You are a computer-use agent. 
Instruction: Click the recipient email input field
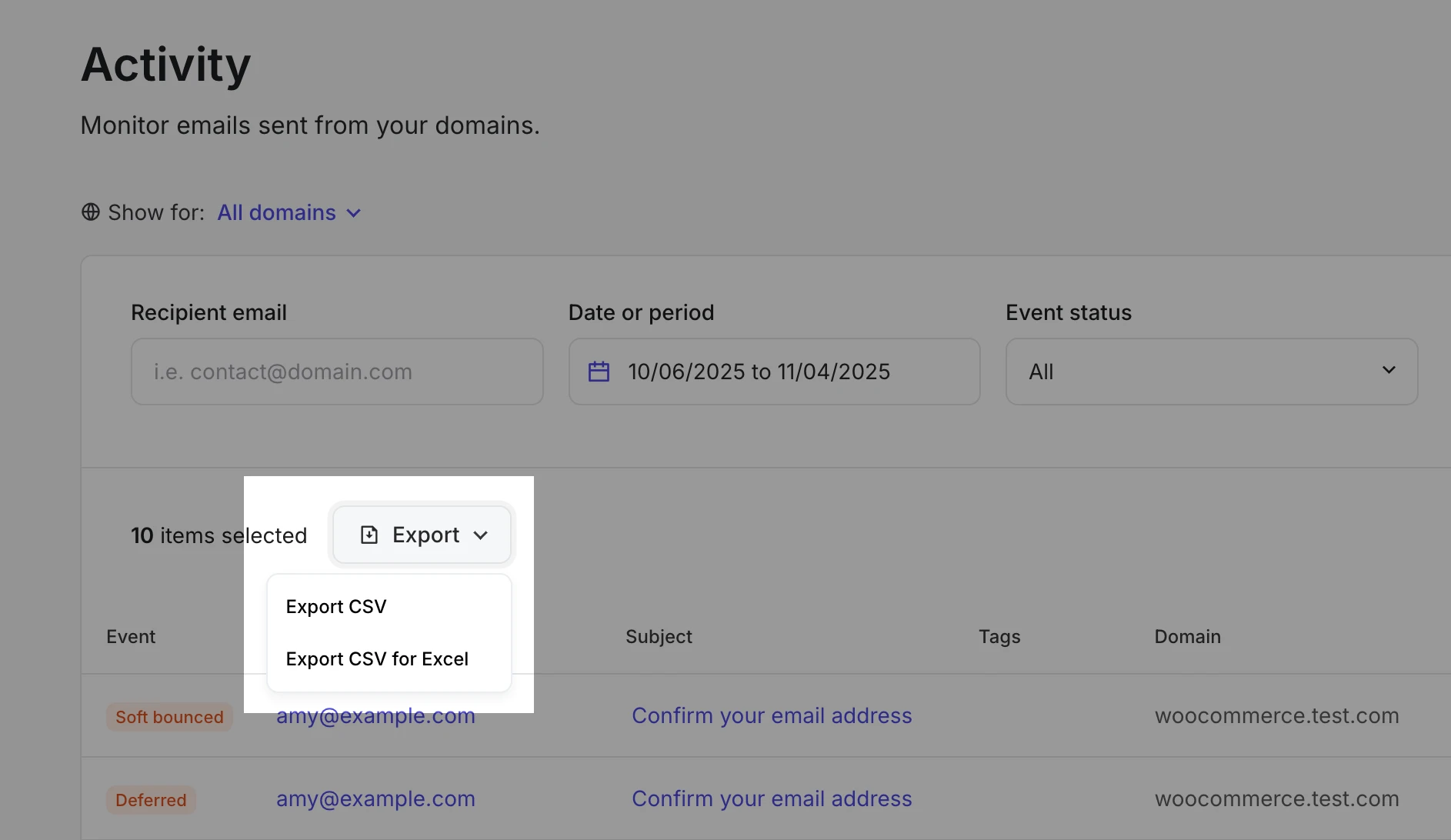[x=337, y=372]
